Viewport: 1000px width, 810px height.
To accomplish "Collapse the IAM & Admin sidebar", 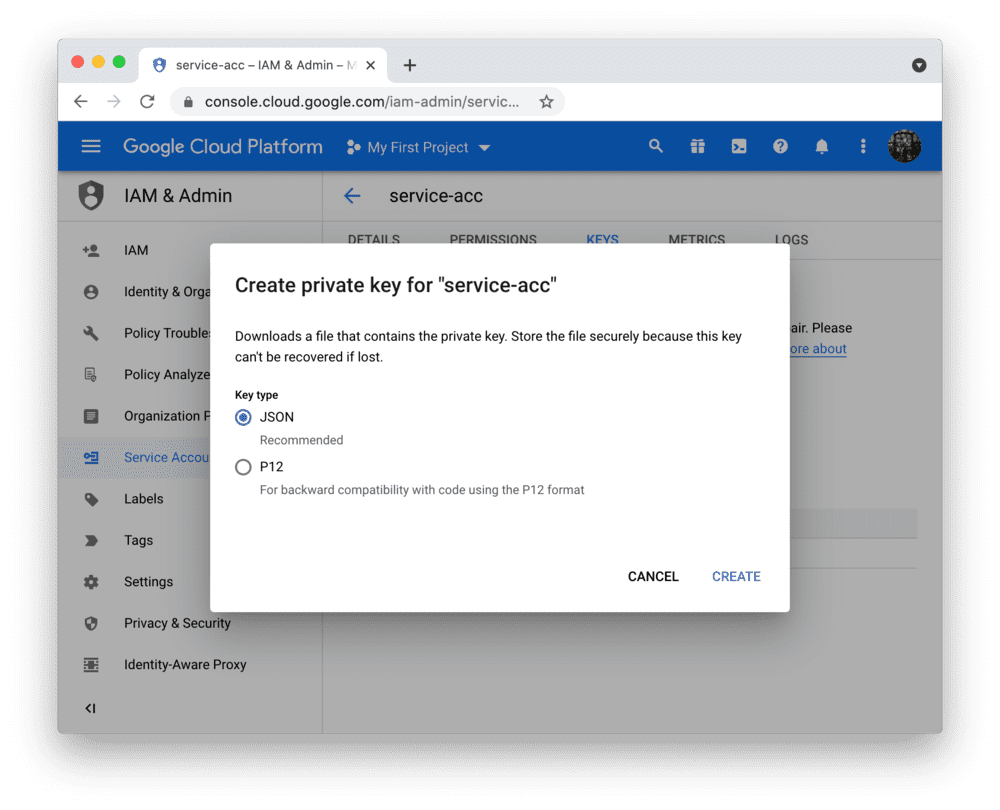I will tap(90, 708).
